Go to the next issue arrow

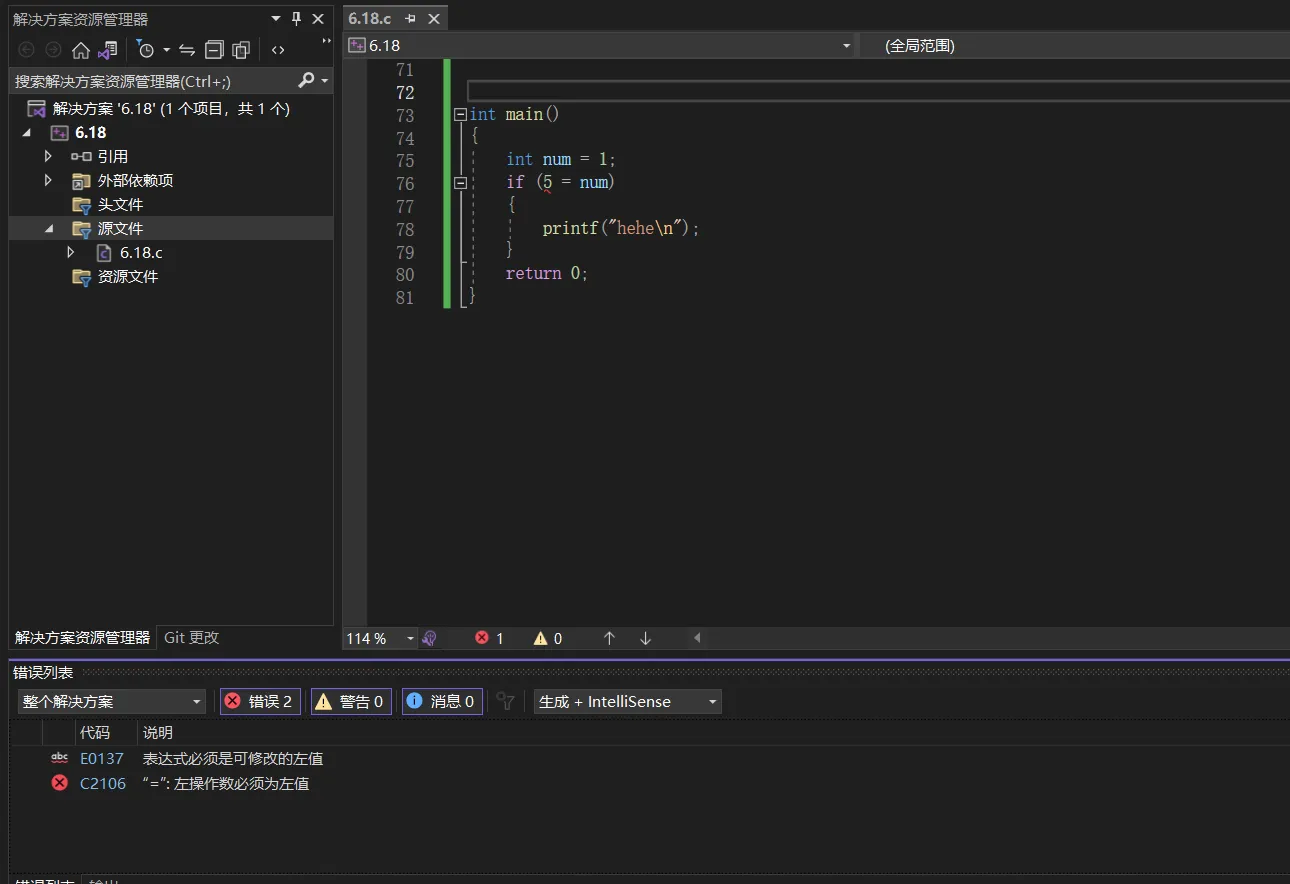(645, 638)
